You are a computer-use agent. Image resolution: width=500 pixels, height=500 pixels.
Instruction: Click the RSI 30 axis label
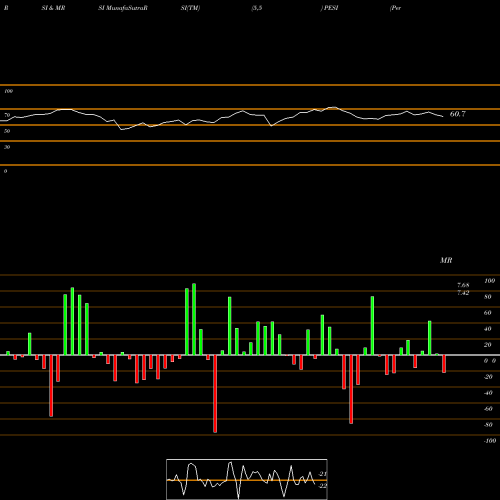tap(7, 147)
